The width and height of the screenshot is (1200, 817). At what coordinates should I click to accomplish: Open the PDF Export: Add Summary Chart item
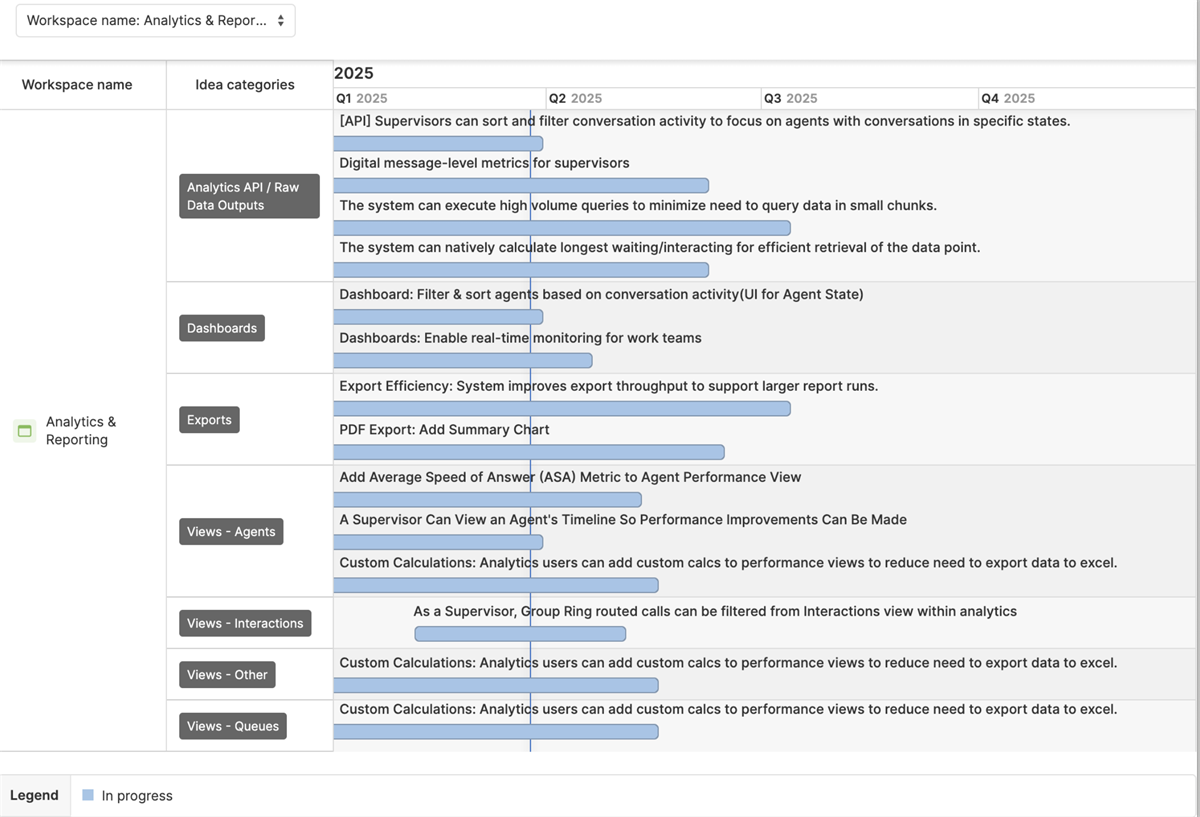(444, 430)
